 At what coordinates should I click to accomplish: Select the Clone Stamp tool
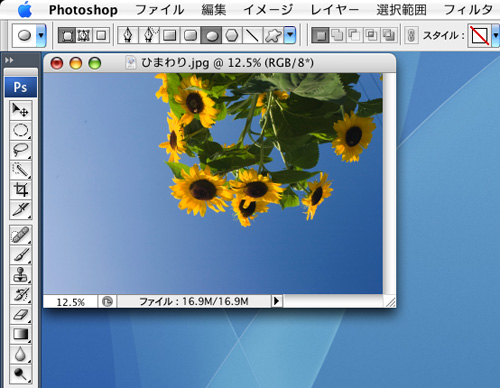point(21,275)
